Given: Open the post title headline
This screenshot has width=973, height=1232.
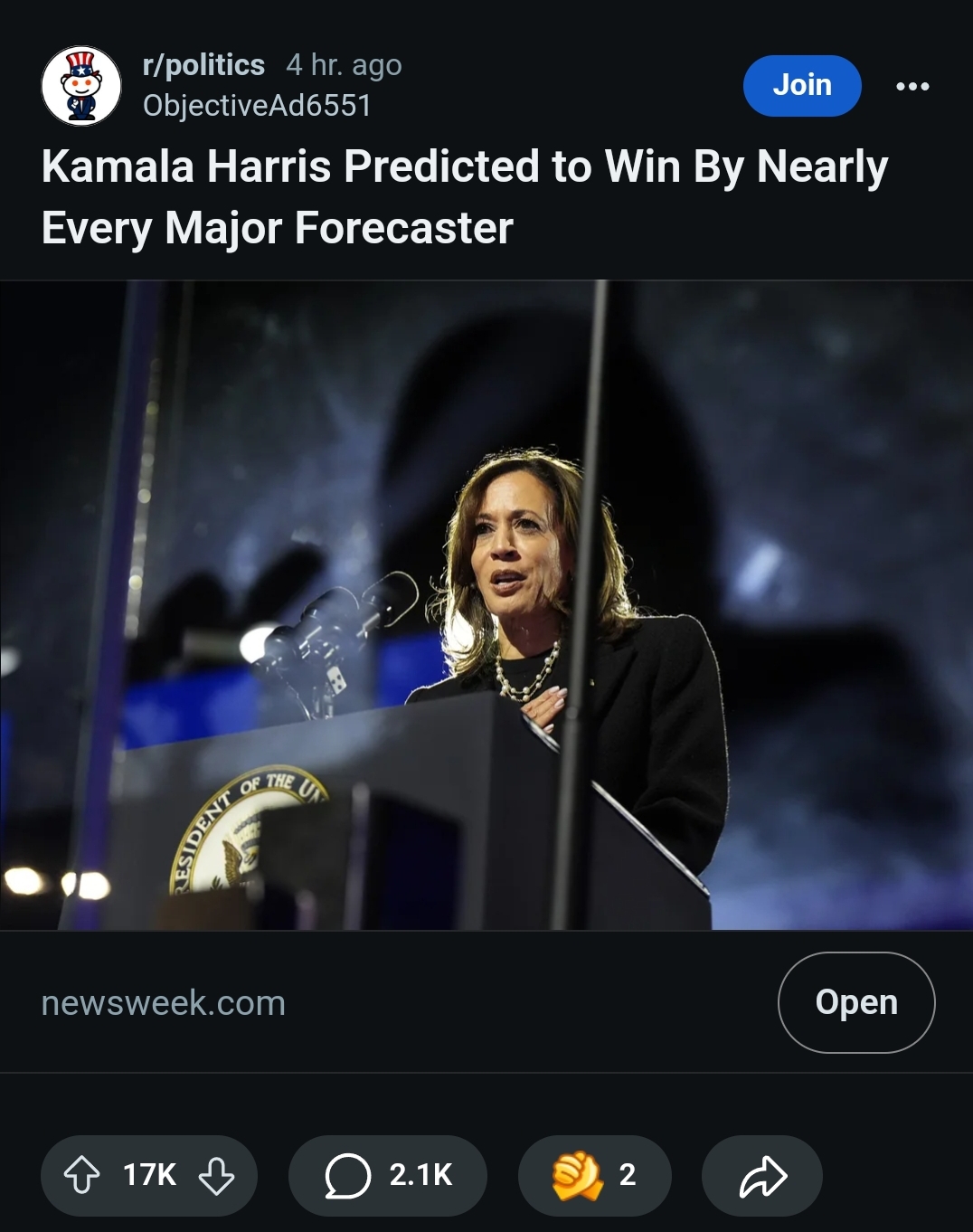Looking at the screenshot, I should click(465, 197).
